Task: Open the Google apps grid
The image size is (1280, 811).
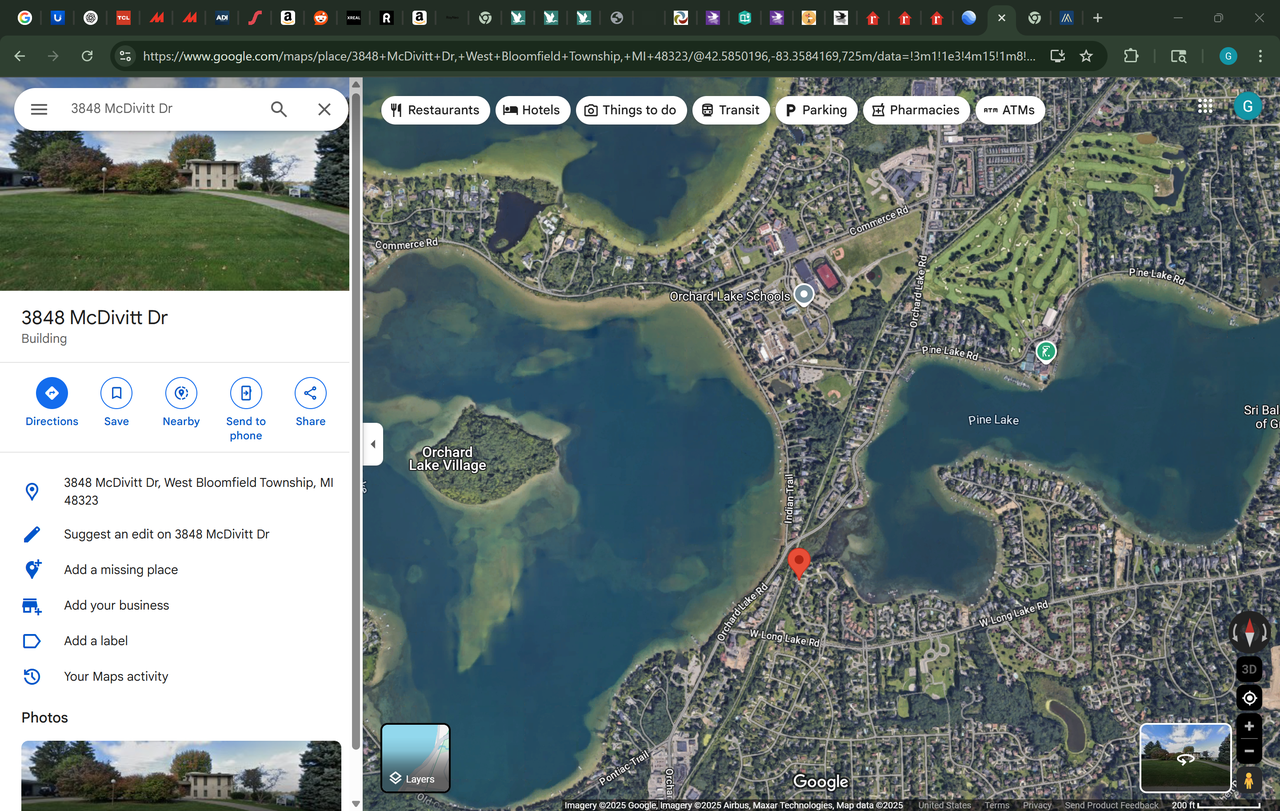Action: [1205, 106]
